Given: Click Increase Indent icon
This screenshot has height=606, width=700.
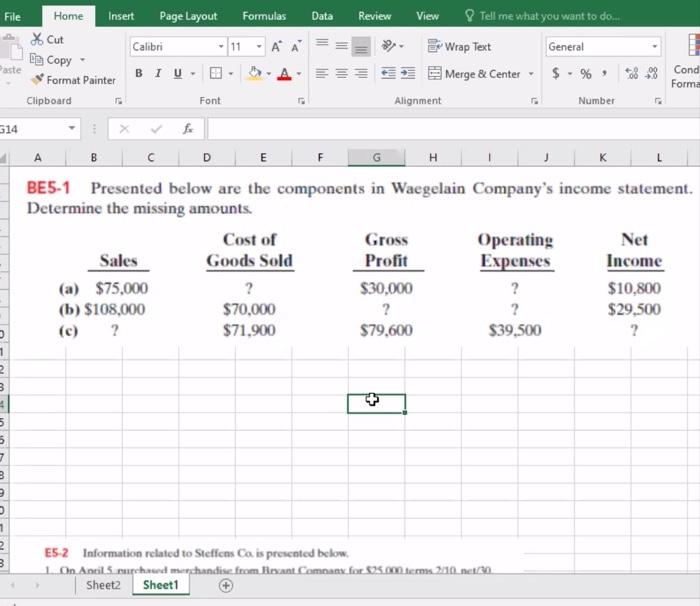Looking at the screenshot, I should pyautogui.click(x=408, y=73).
